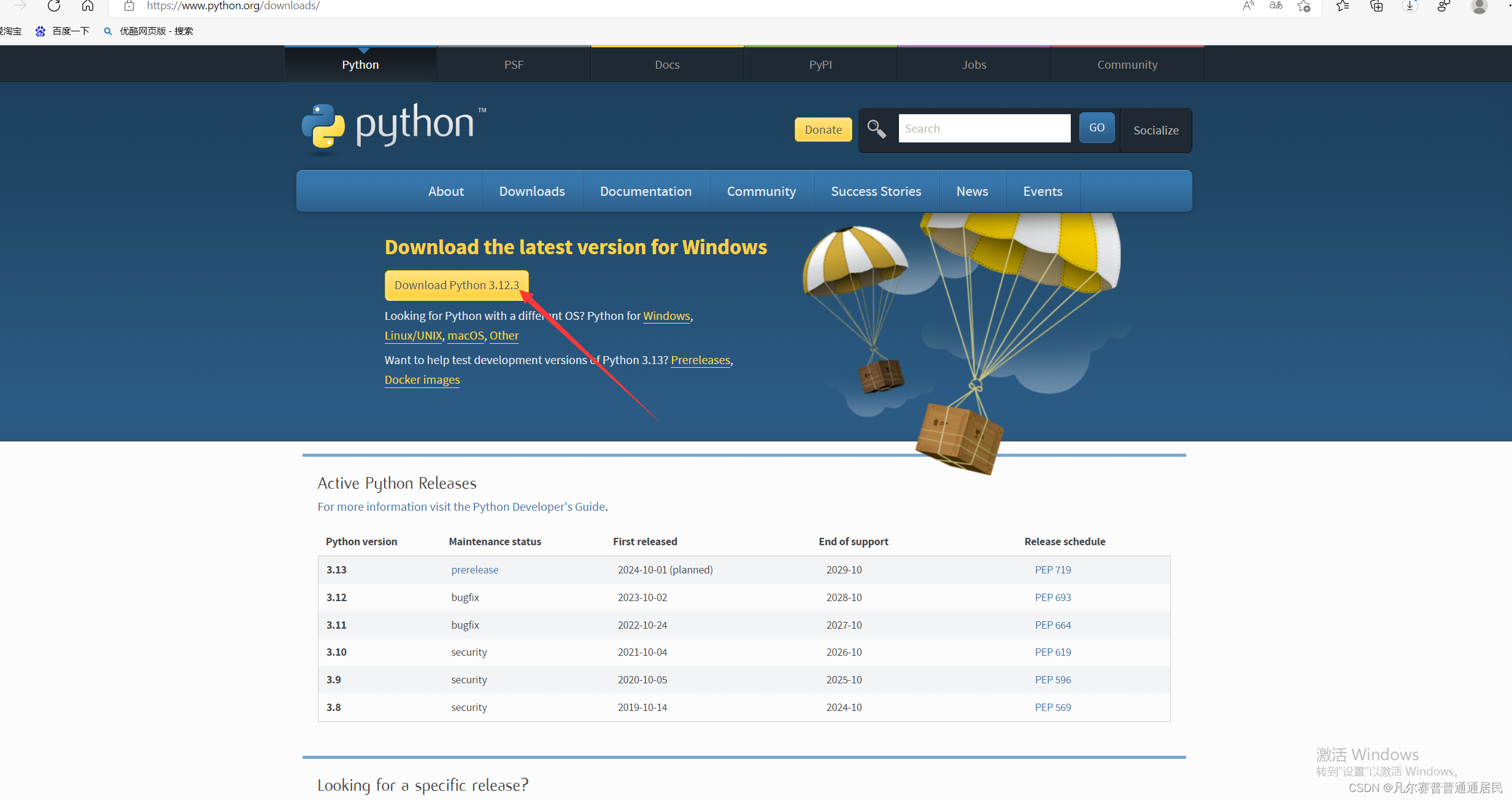Open the Read Aloud icon in the address bar
The image size is (1512, 800).
1248,6
